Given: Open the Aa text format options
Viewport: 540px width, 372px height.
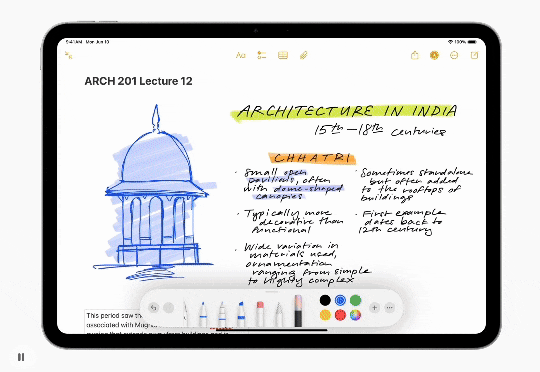Looking at the screenshot, I should (x=241, y=55).
